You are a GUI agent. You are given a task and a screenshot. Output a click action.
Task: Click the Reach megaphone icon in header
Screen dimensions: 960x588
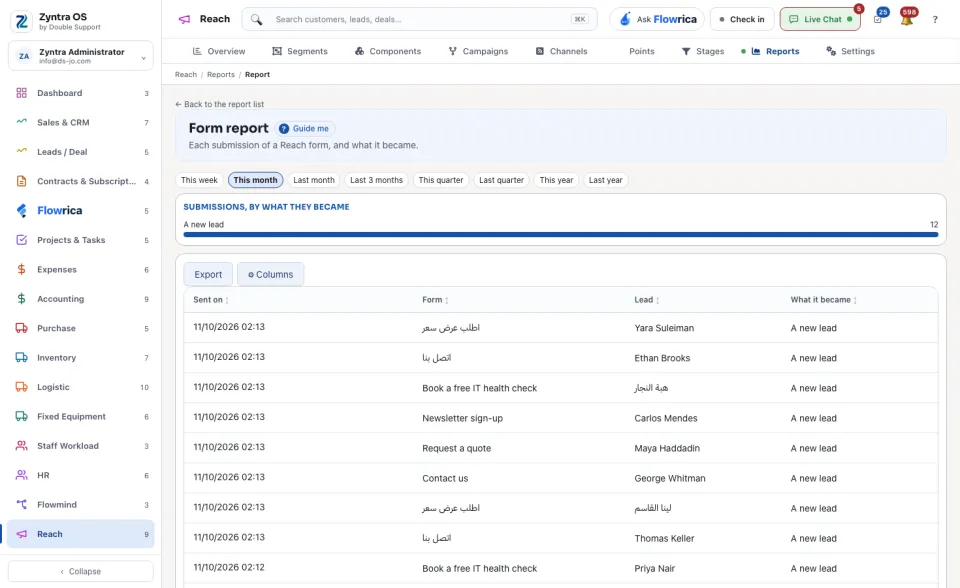(x=184, y=19)
